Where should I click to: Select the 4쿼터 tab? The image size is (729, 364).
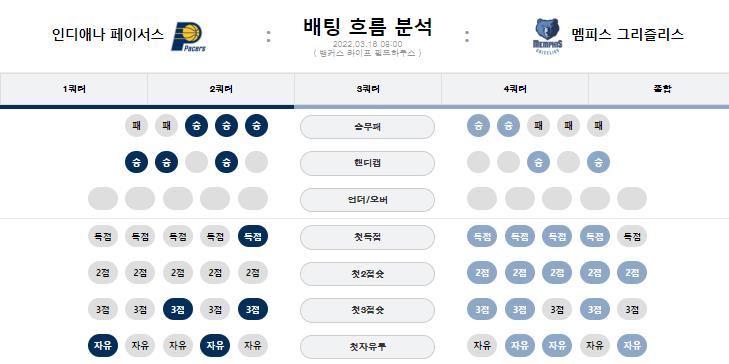[x=515, y=89]
